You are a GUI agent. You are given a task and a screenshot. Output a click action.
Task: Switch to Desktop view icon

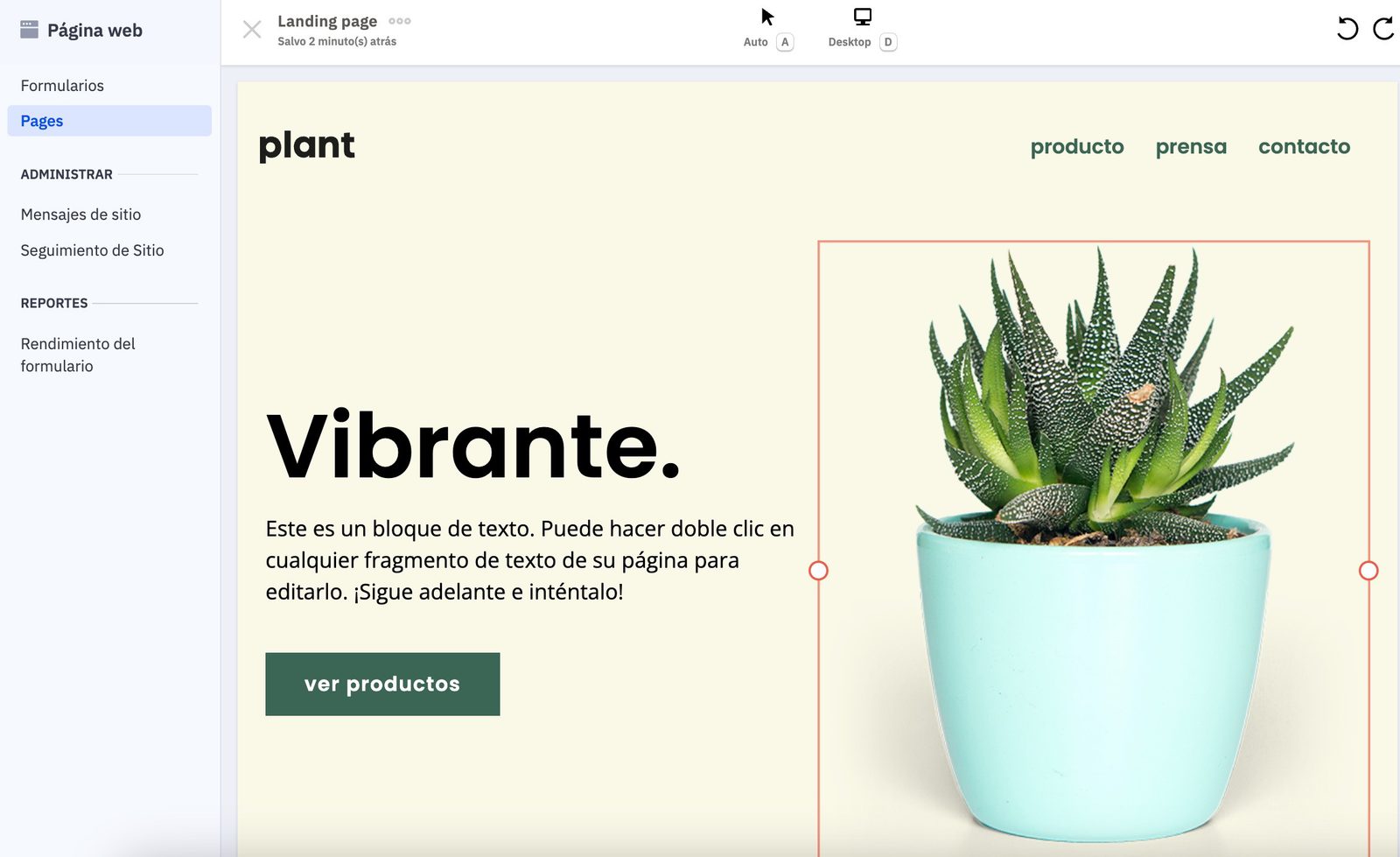coord(863,17)
